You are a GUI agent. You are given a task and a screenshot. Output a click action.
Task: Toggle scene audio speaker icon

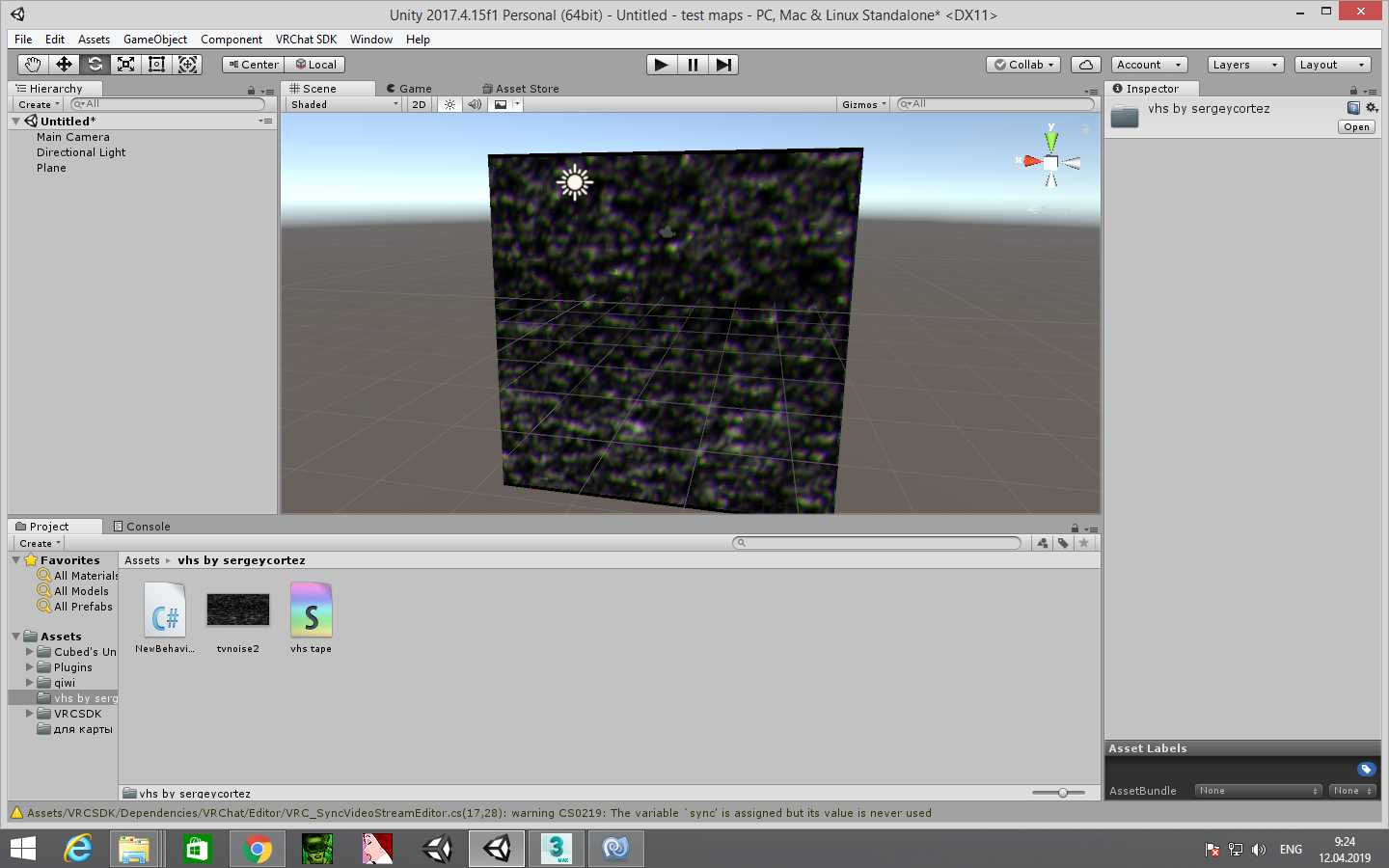475,104
